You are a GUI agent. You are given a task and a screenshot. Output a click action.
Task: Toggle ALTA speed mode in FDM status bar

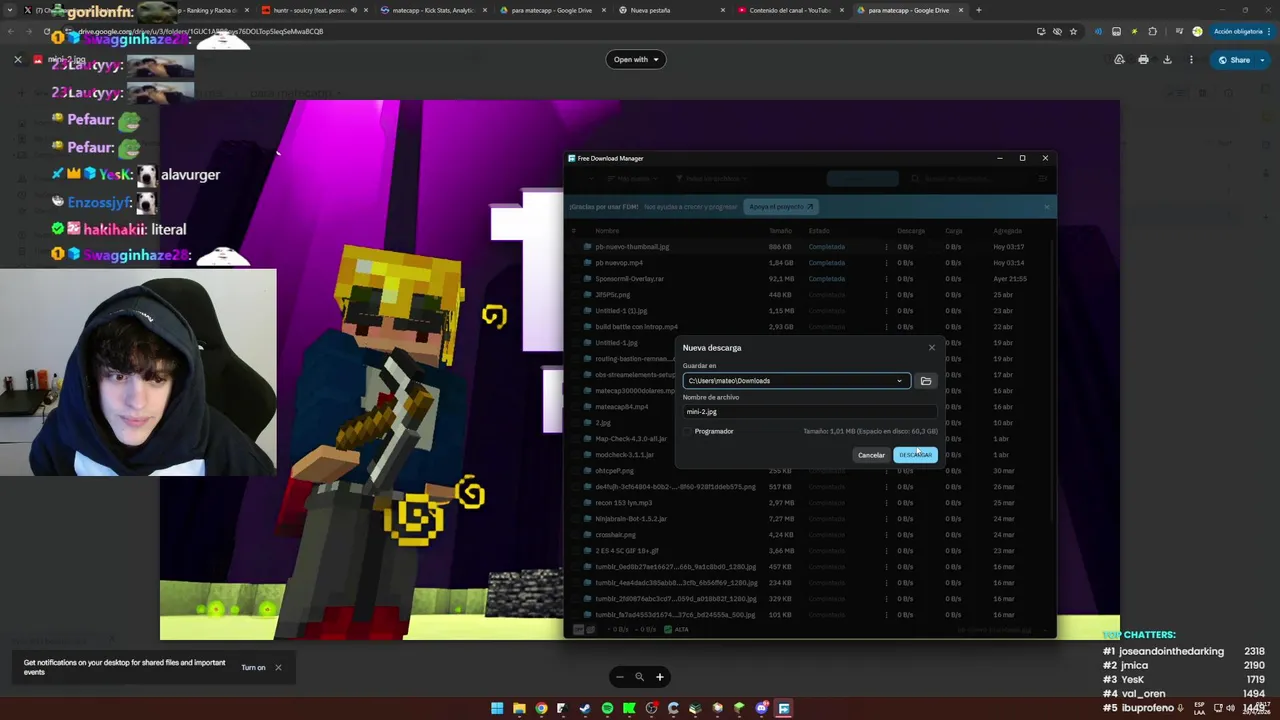[x=677, y=630]
